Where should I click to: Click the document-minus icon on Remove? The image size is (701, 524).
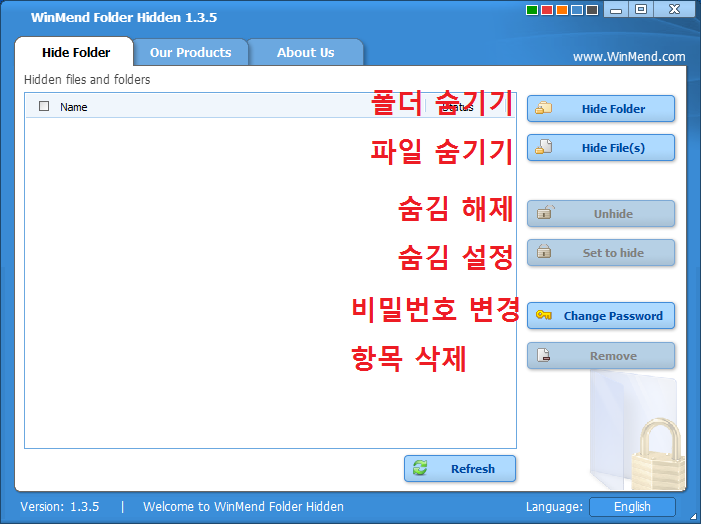543,355
